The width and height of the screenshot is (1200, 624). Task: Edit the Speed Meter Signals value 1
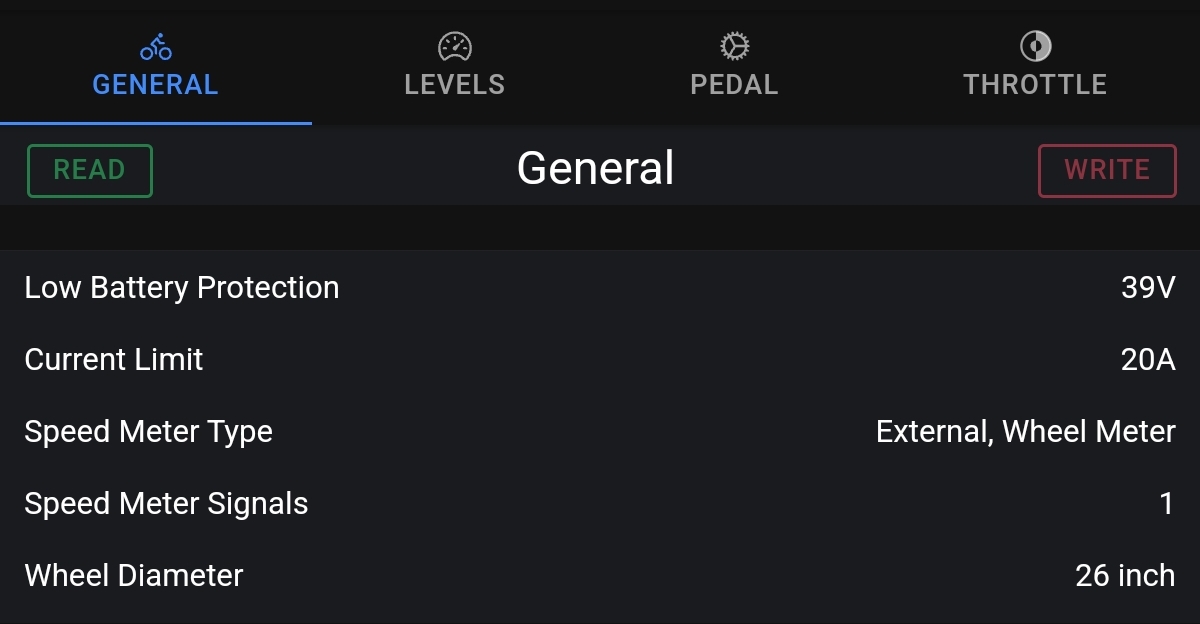point(1166,504)
